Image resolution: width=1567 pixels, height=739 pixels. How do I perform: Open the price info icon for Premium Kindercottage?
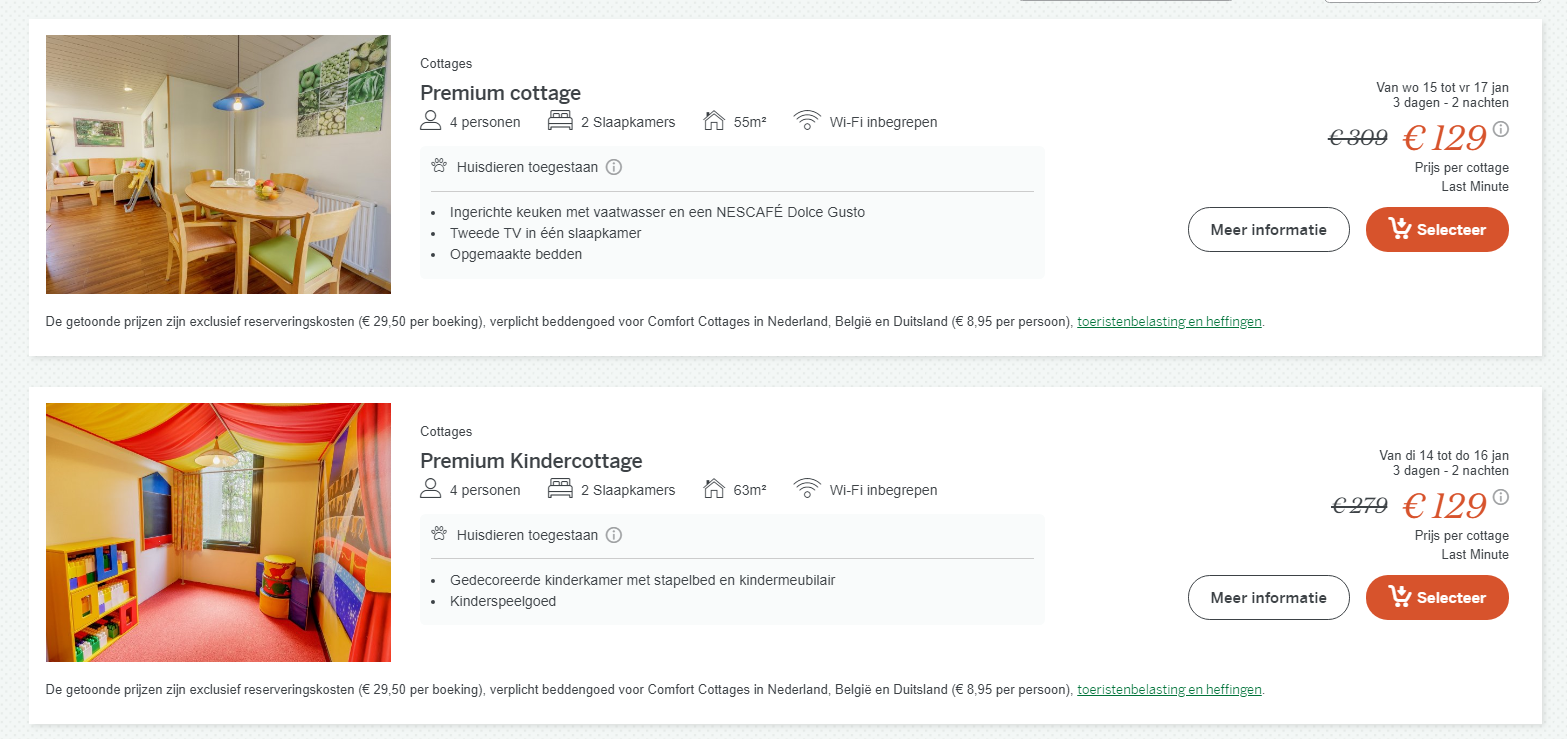pos(1499,497)
